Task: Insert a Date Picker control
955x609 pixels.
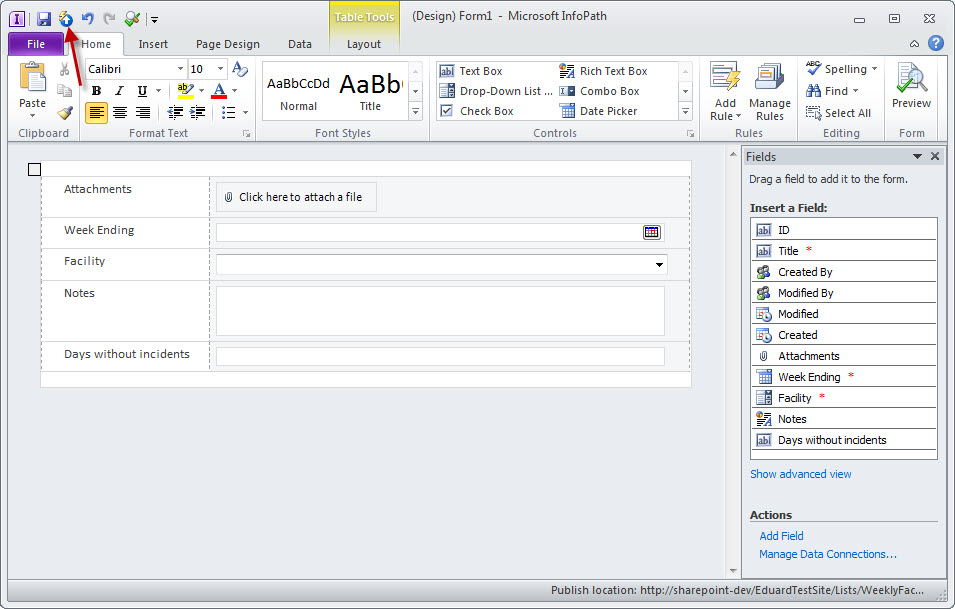Action: tap(598, 111)
